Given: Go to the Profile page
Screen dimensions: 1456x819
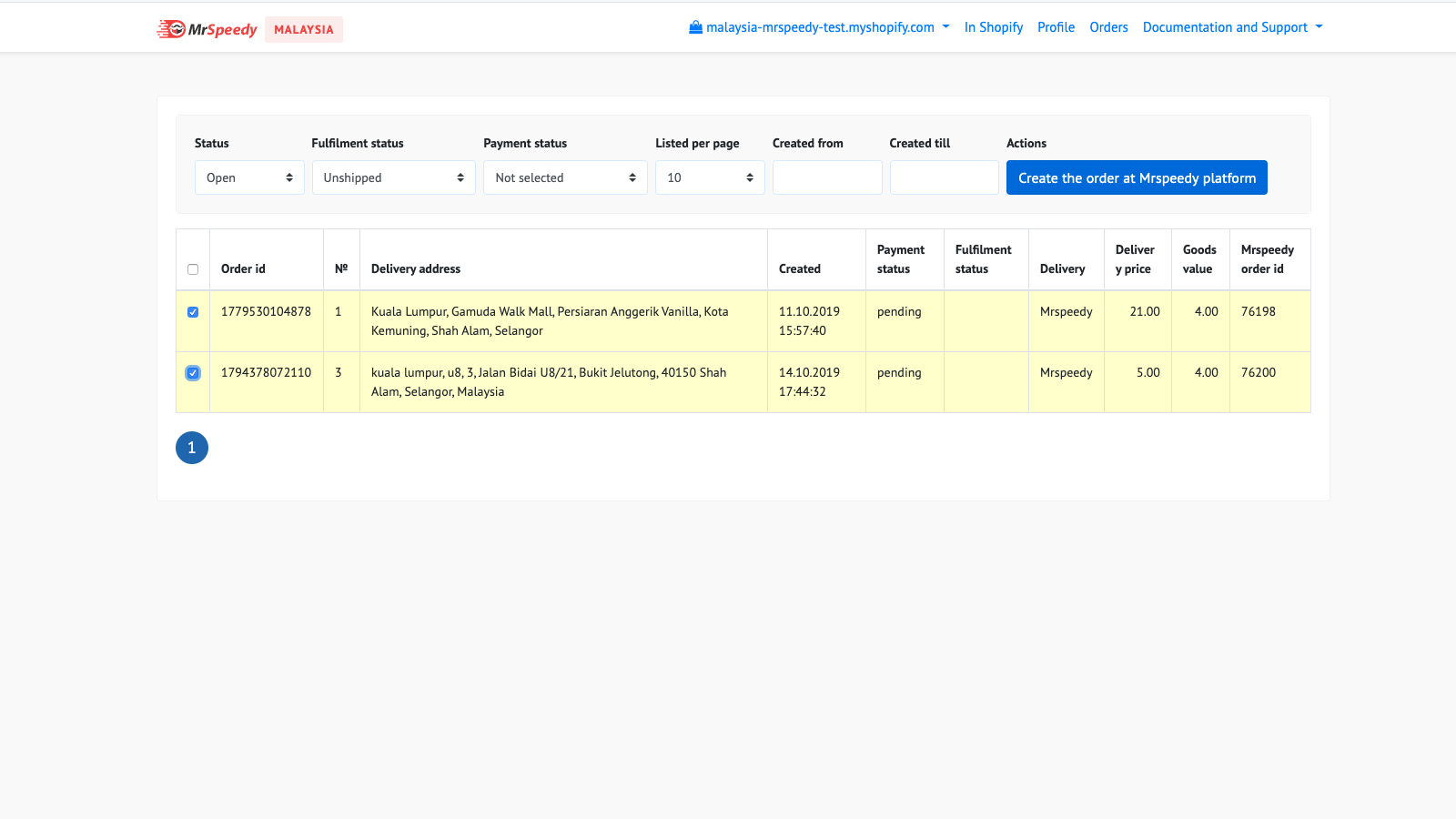Looking at the screenshot, I should click(1056, 27).
